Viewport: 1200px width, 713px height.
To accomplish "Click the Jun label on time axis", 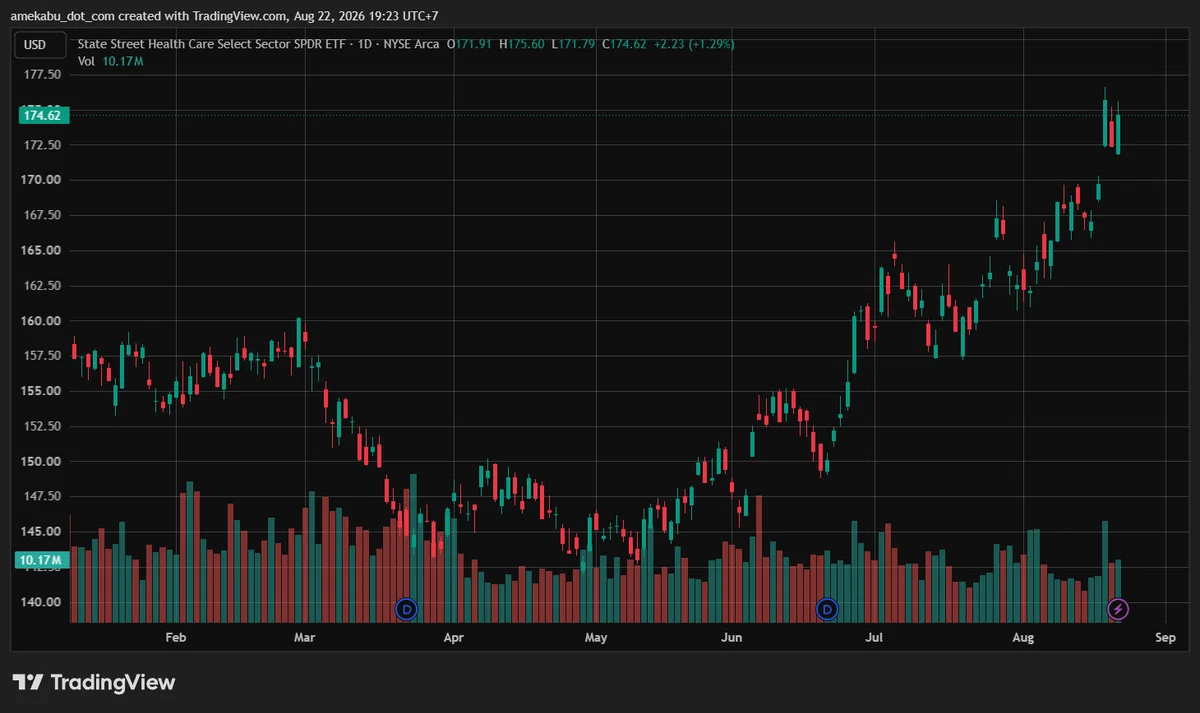I will (732, 636).
